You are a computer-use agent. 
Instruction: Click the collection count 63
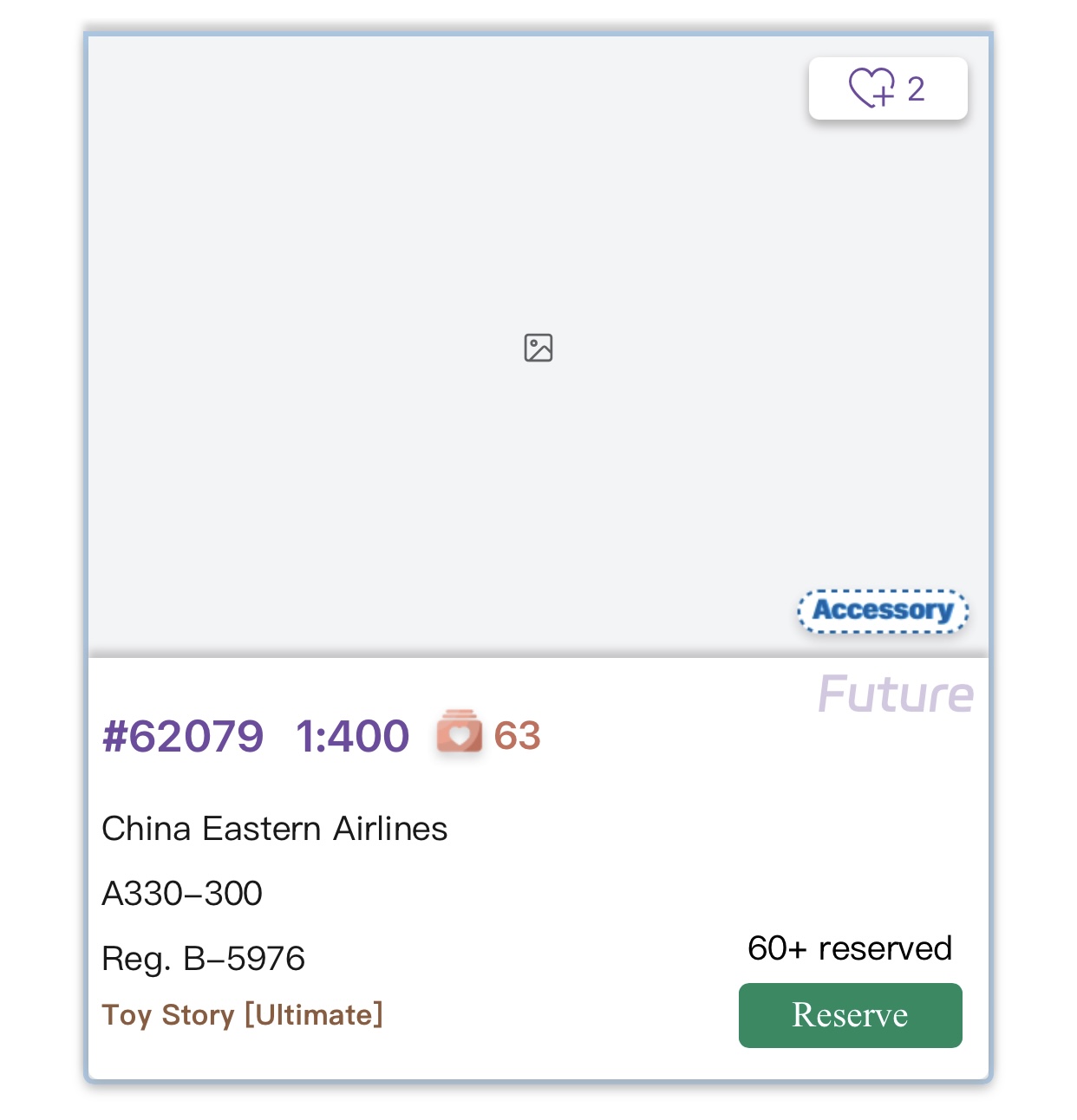pos(517,736)
